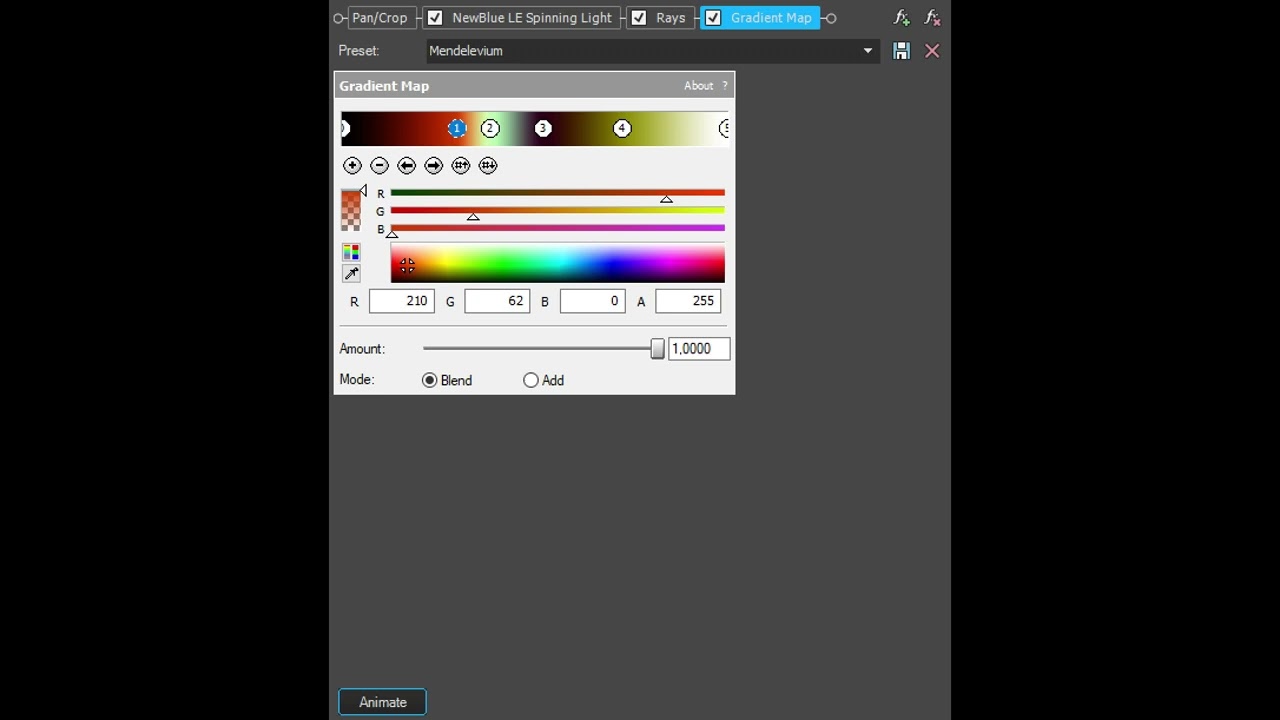
Task: Open the Preset dropdown showing Mendelevium
Action: [x=652, y=51]
